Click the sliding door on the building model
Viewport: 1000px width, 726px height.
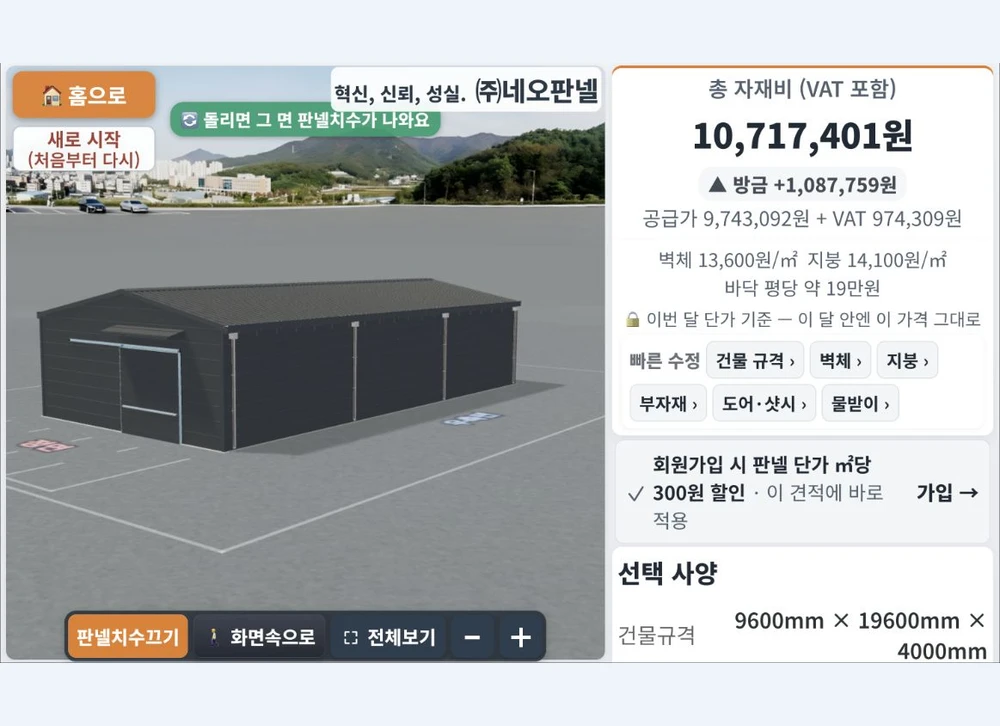pyautogui.click(x=149, y=394)
